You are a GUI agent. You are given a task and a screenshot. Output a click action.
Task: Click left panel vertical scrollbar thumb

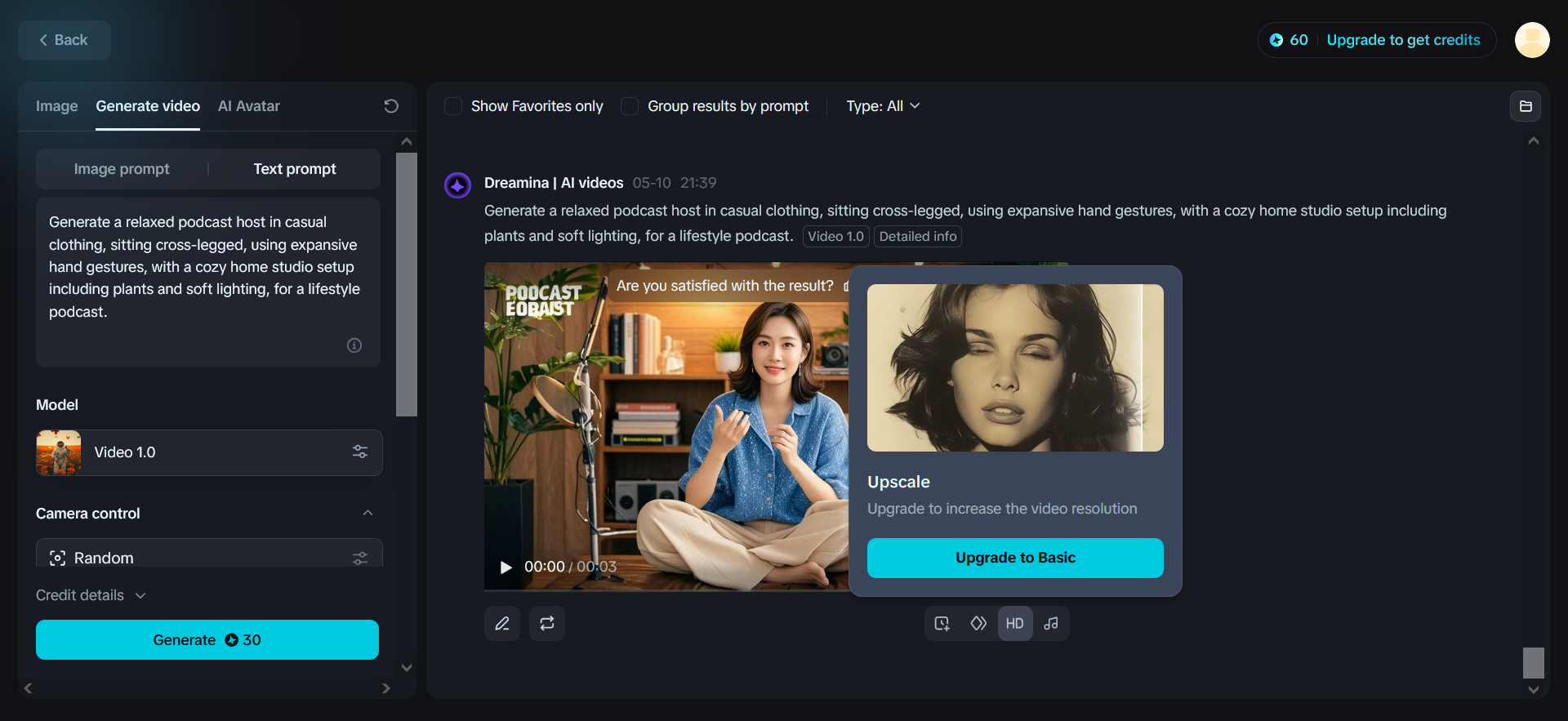tap(407, 284)
